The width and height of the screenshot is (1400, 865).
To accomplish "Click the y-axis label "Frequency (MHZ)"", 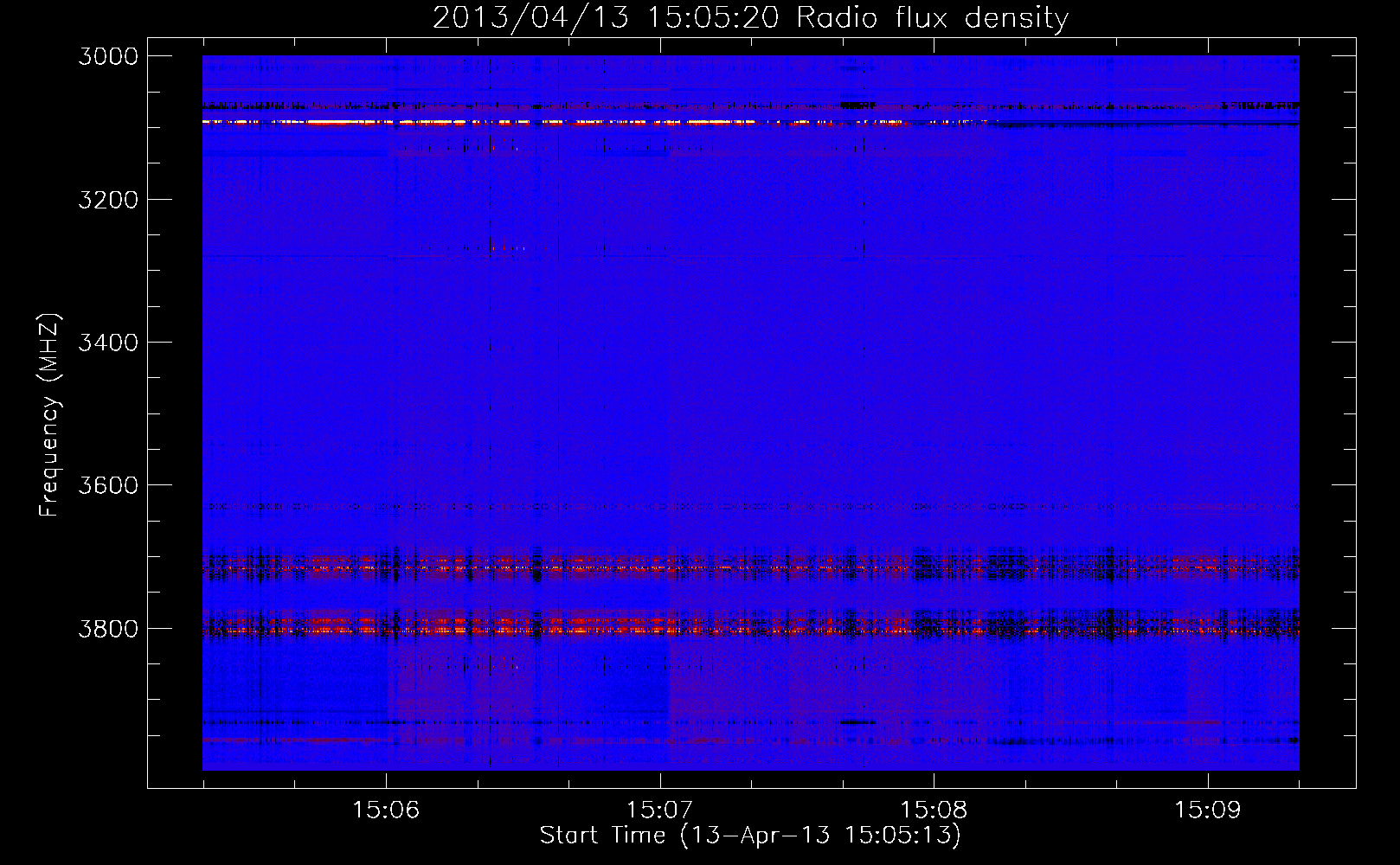I will [x=50, y=415].
